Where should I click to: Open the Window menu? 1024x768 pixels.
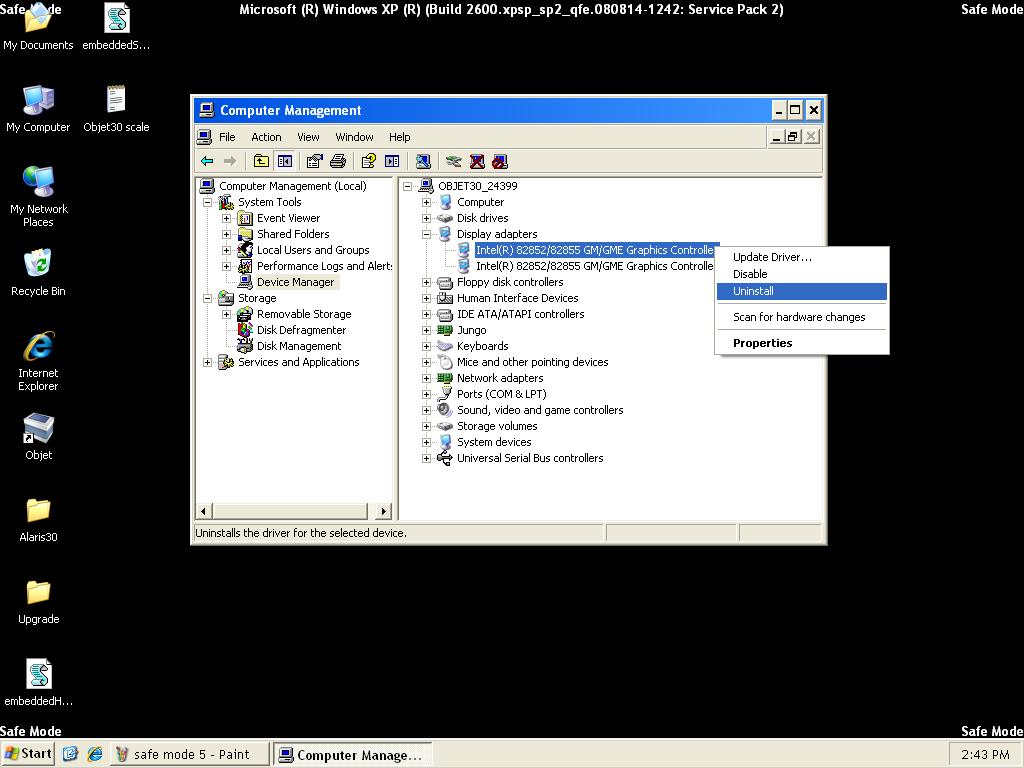(354, 136)
